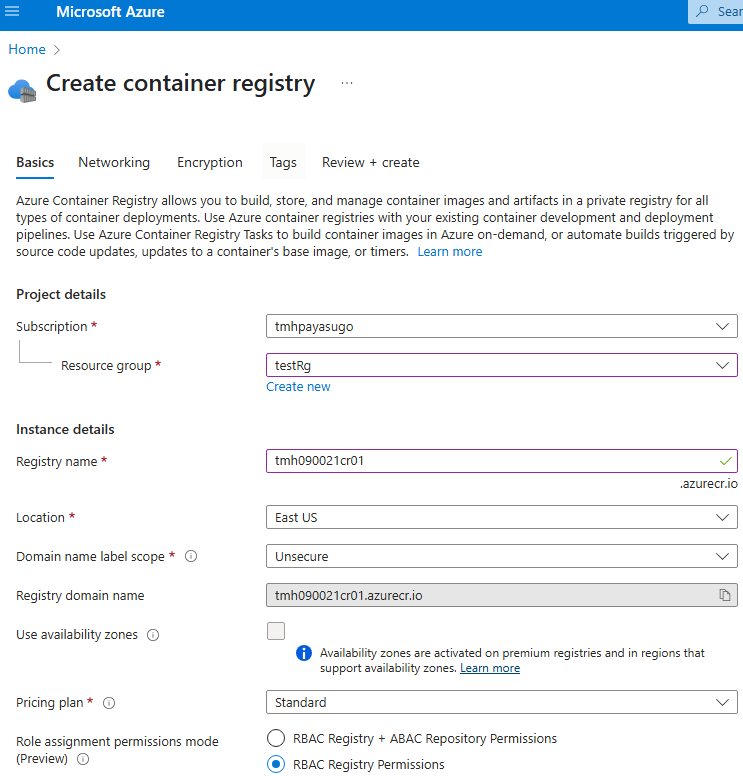Switch to the Tags tab
The image size is (743, 776).
click(x=283, y=162)
